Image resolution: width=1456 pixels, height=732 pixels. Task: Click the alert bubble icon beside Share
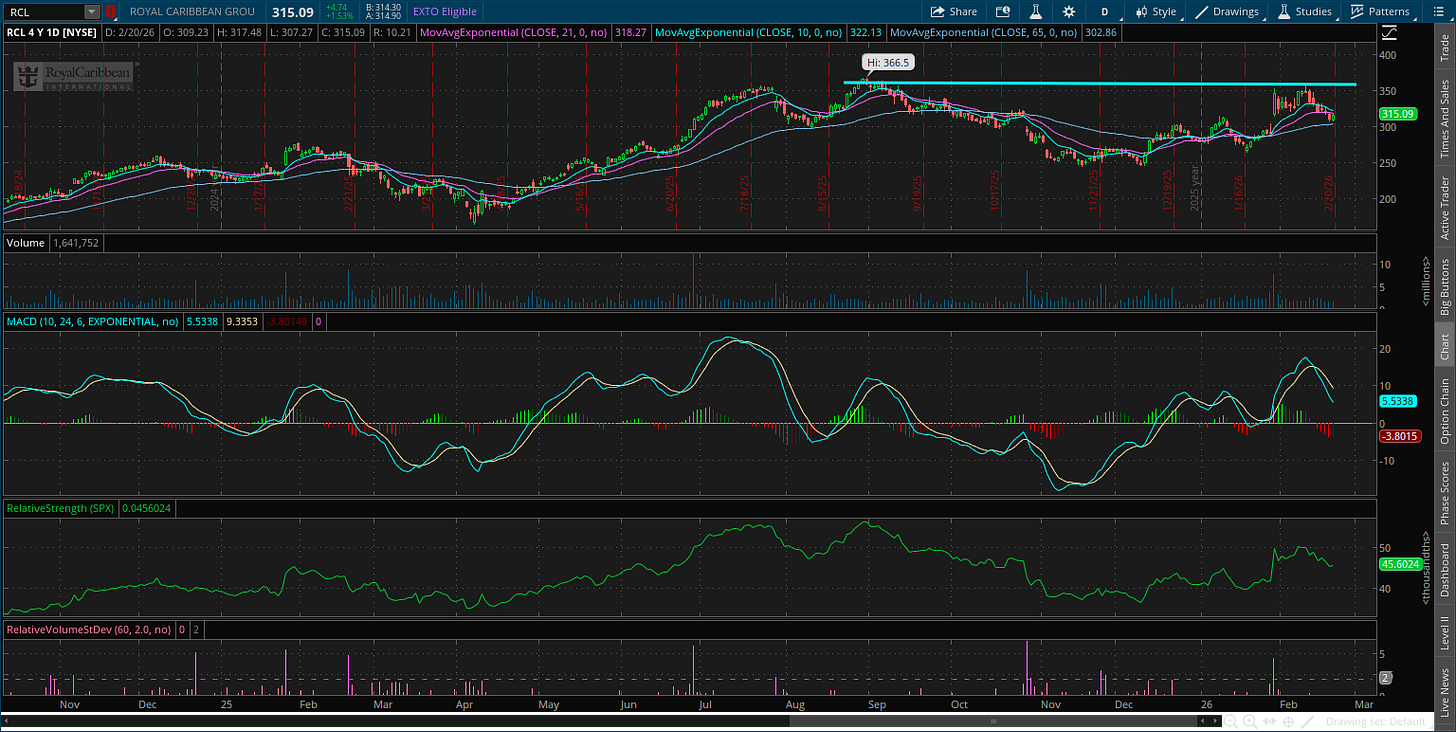point(1003,12)
